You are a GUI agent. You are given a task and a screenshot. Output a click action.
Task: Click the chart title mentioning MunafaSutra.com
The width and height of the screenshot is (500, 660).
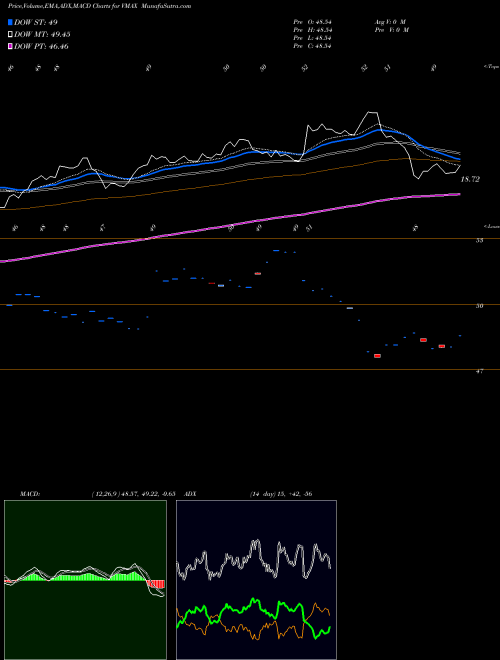coord(99,6)
